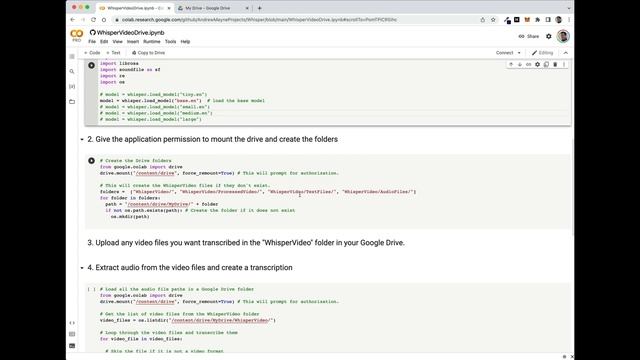640x360 pixels.
Task: Close the My Drive browser tab
Action: (247, 8)
